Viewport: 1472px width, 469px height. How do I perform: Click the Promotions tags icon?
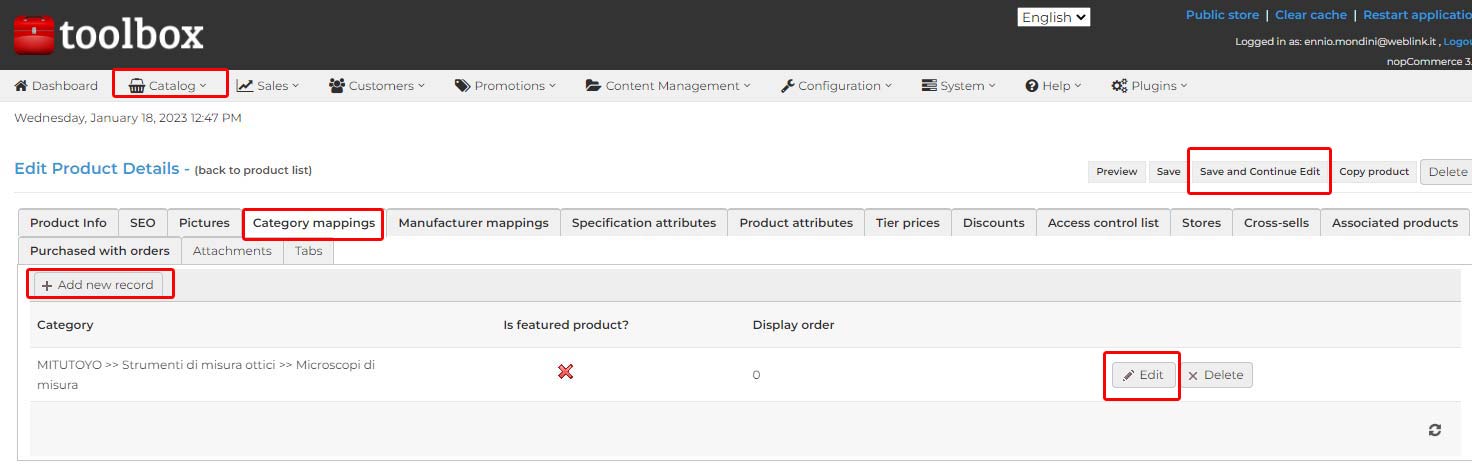tap(462, 86)
